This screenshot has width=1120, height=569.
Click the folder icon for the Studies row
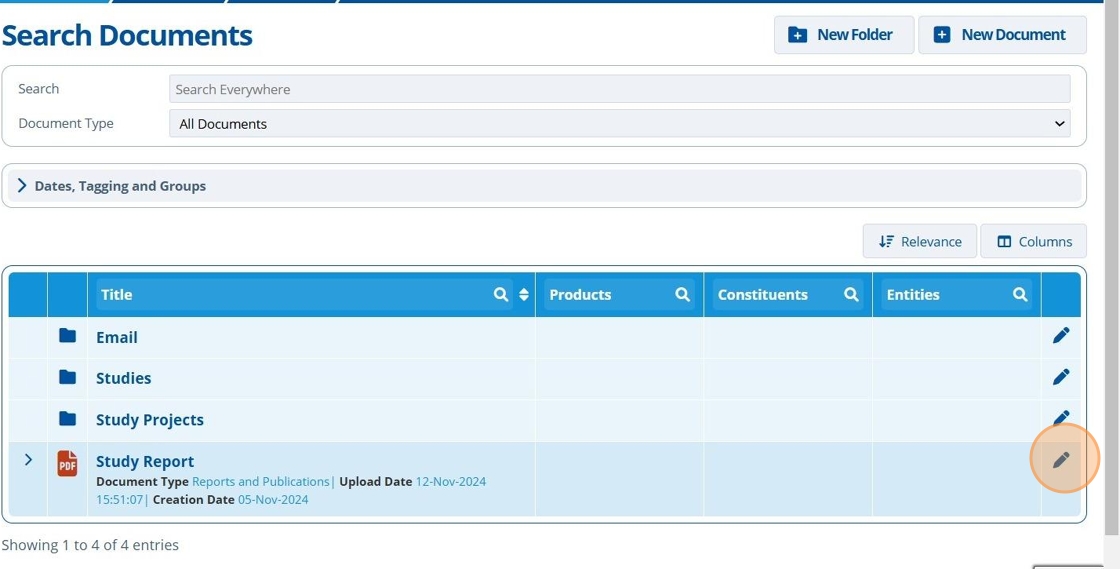67,377
